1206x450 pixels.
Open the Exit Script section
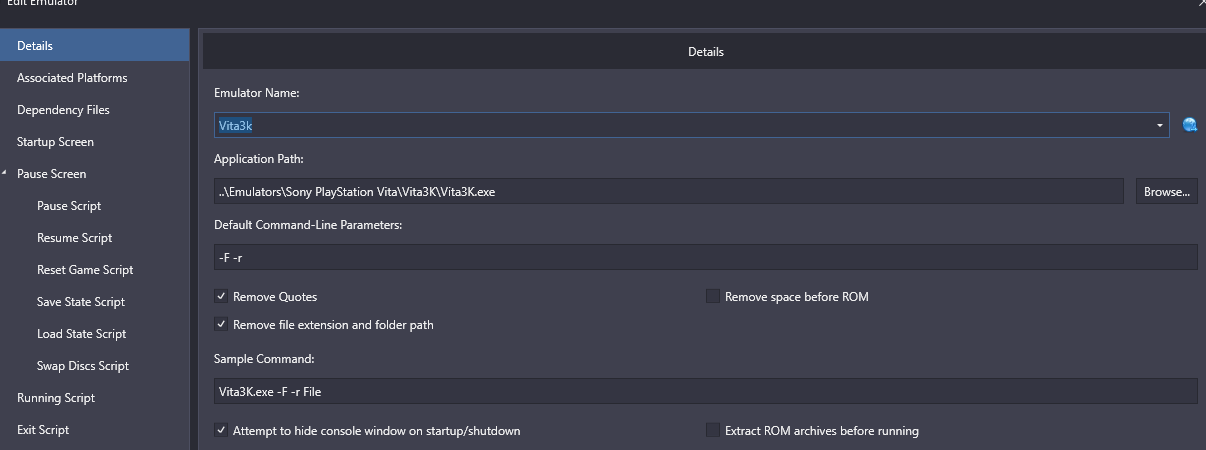point(43,430)
